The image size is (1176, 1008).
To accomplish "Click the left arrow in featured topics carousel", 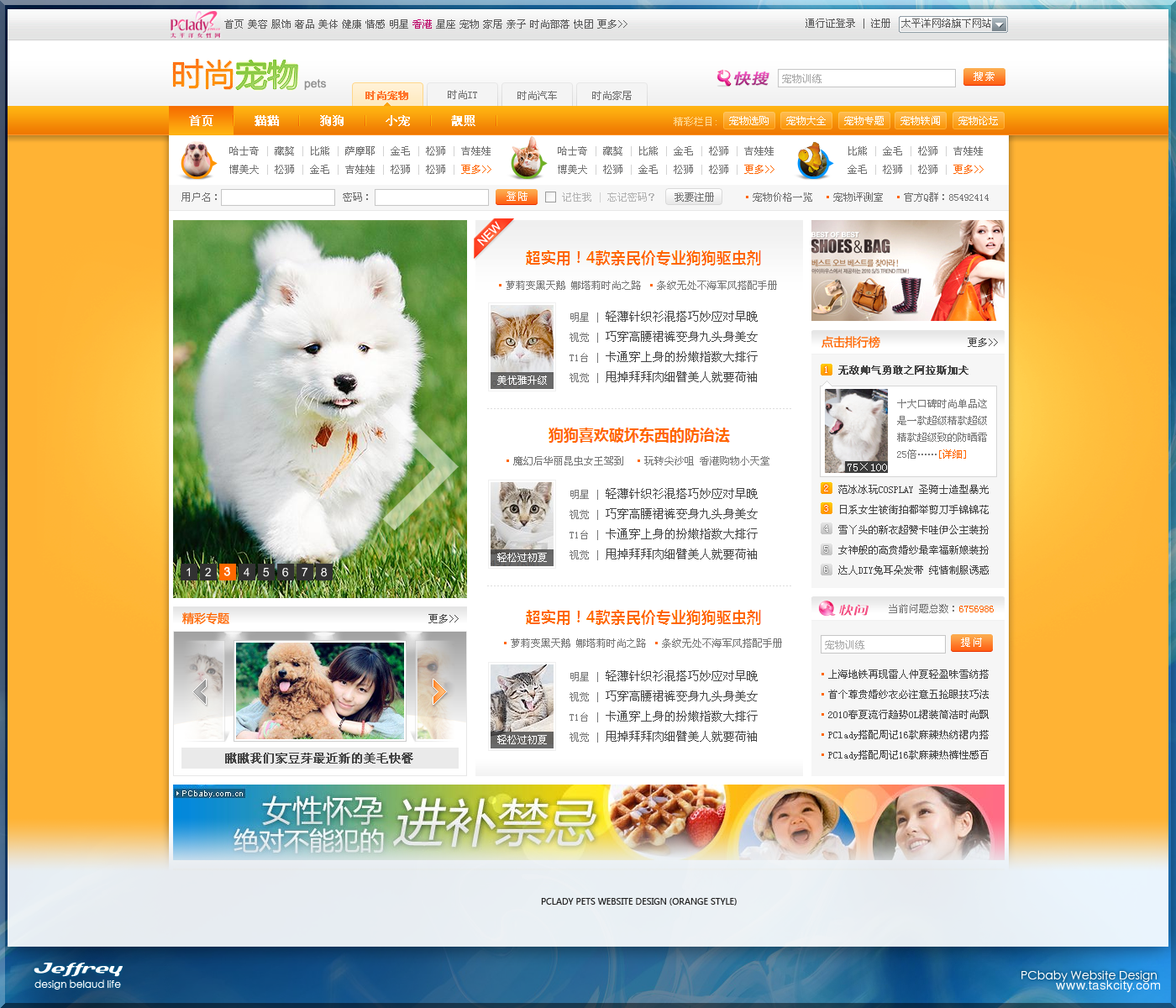I will point(200,691).
